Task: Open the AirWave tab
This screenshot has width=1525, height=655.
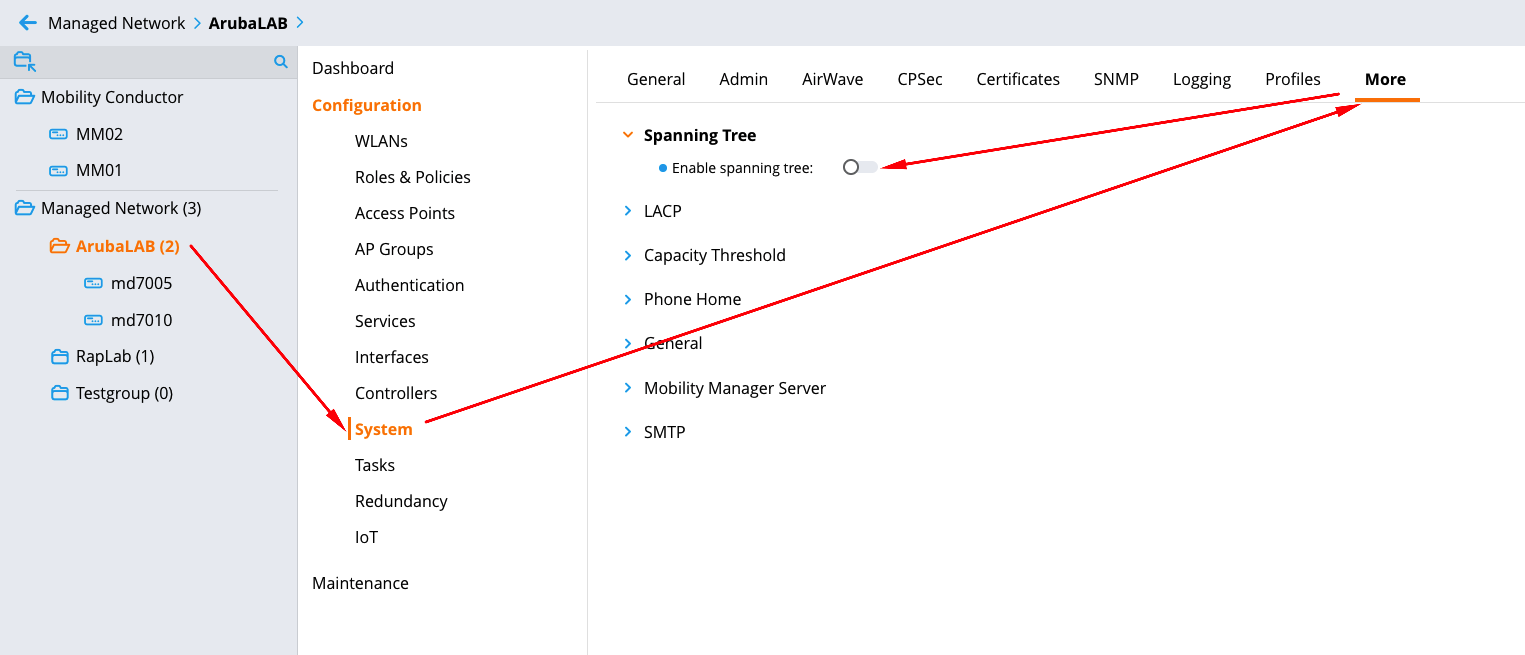Action: click(832, 79)
